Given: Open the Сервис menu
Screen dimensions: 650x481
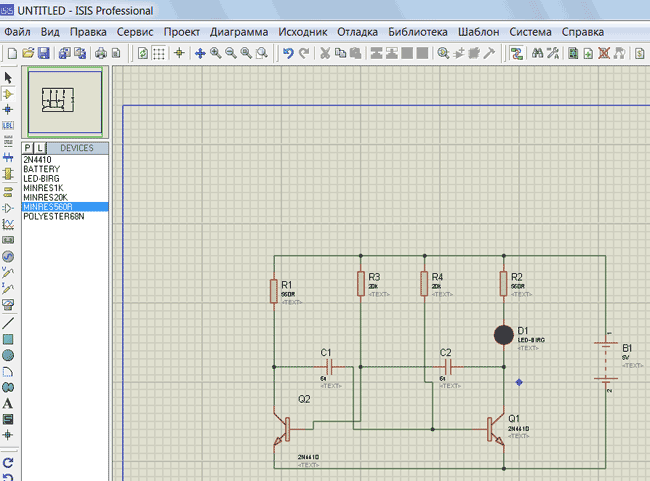Looking at the screenshot, I should tap(135, 32).
